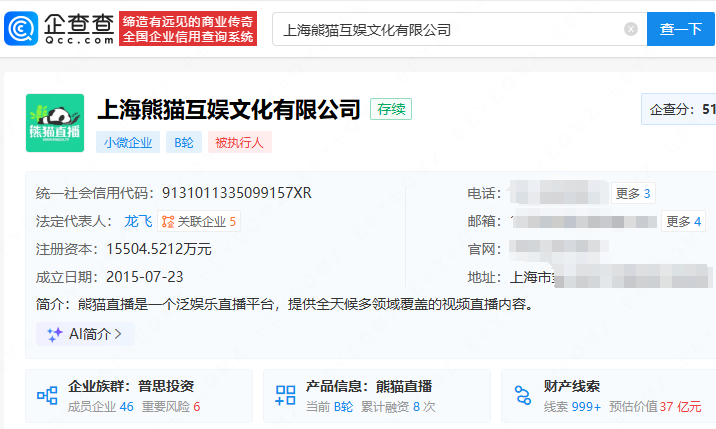Click the 产品信息 grid icon
The height and width of the screenshot is (429, 716).
click(285, 395)
